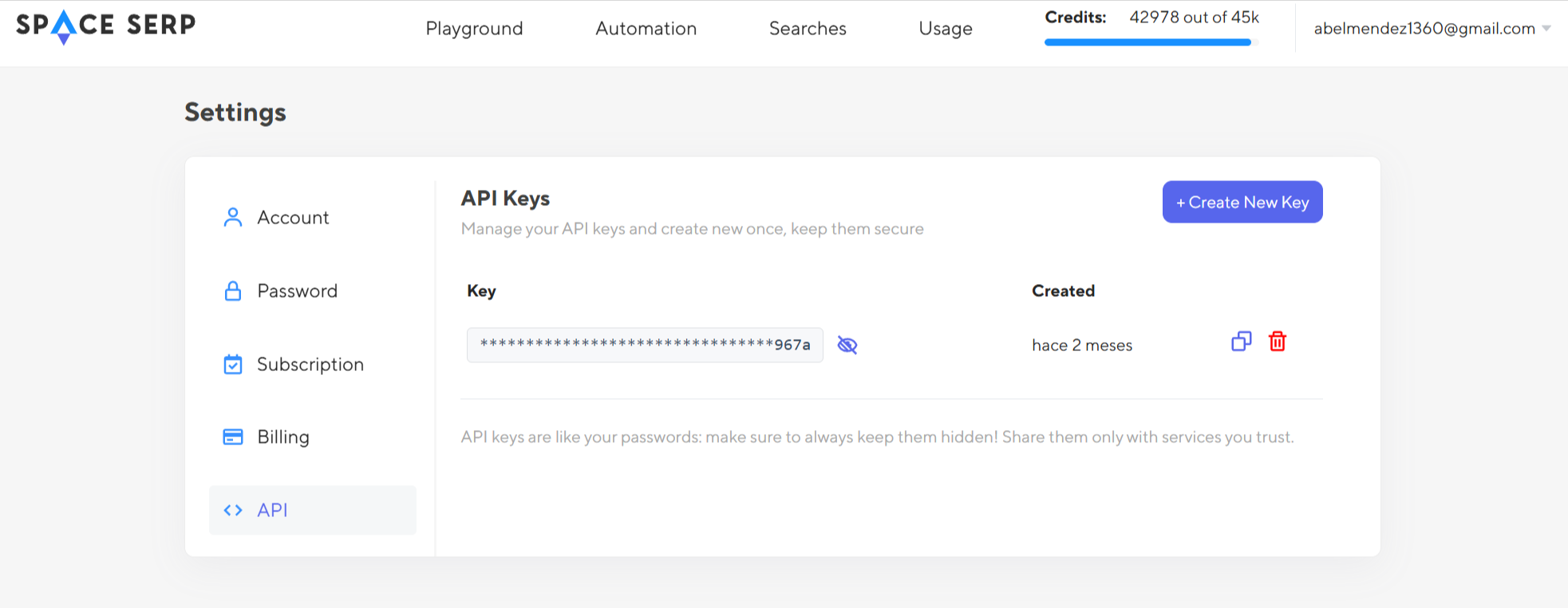Click the blue credits progress bar

[x=1147, y=42]
